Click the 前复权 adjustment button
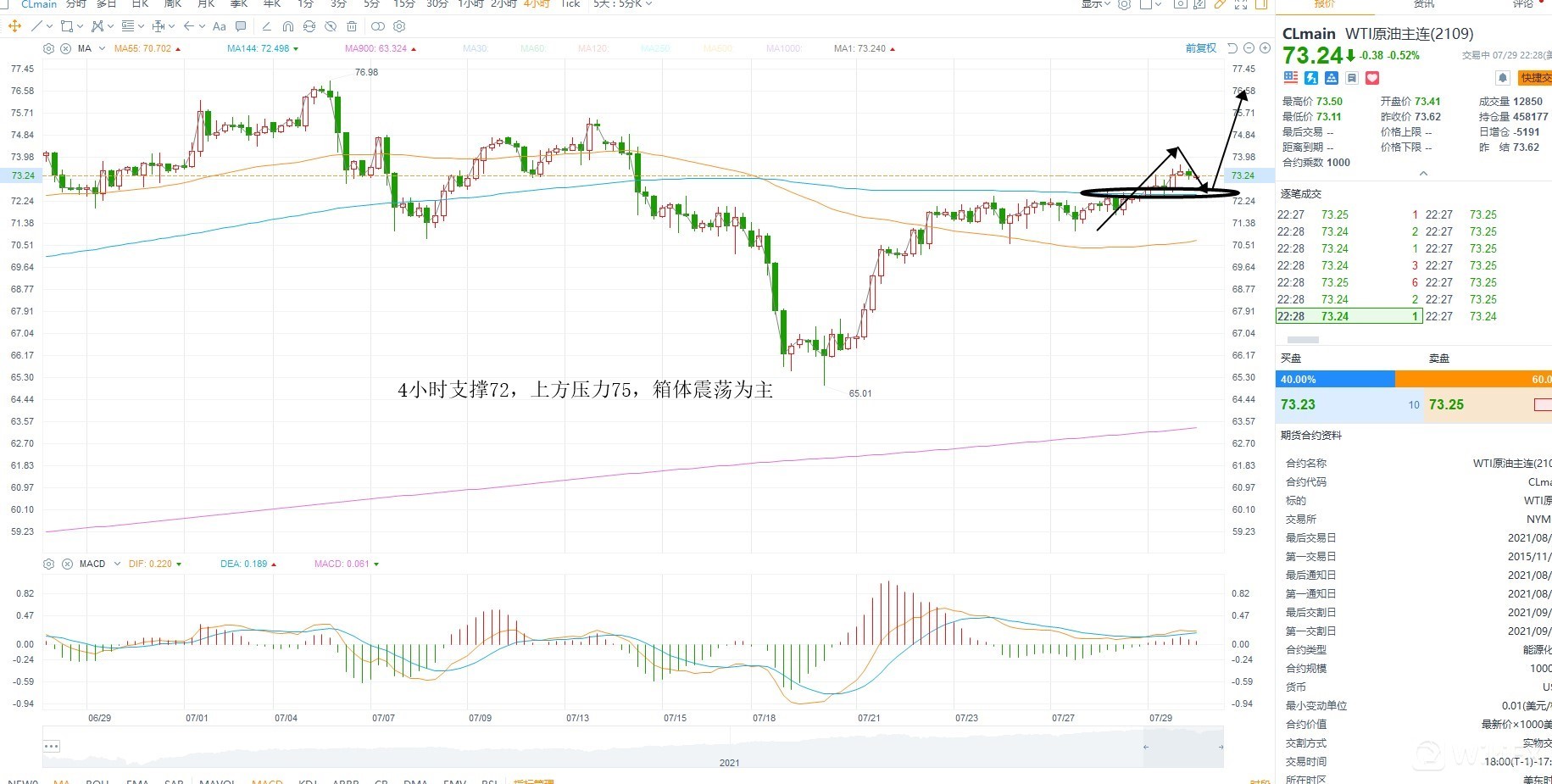Viewport: 1552px width, 784px height. pos(1201,48)
